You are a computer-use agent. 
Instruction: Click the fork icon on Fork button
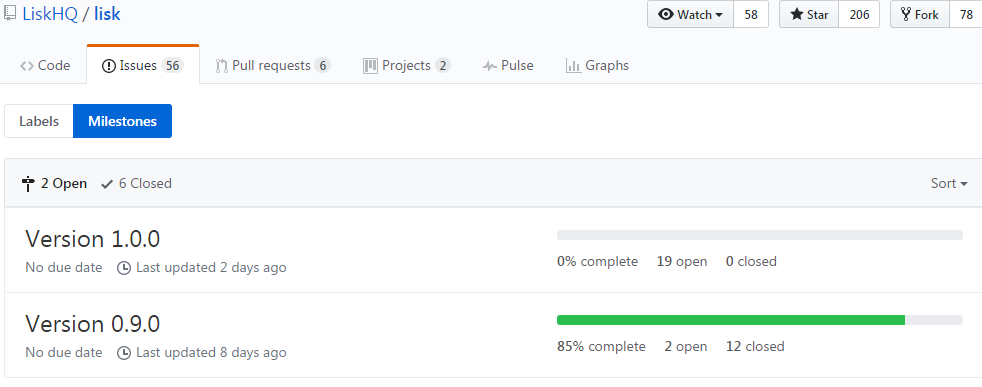coord(906,14)
